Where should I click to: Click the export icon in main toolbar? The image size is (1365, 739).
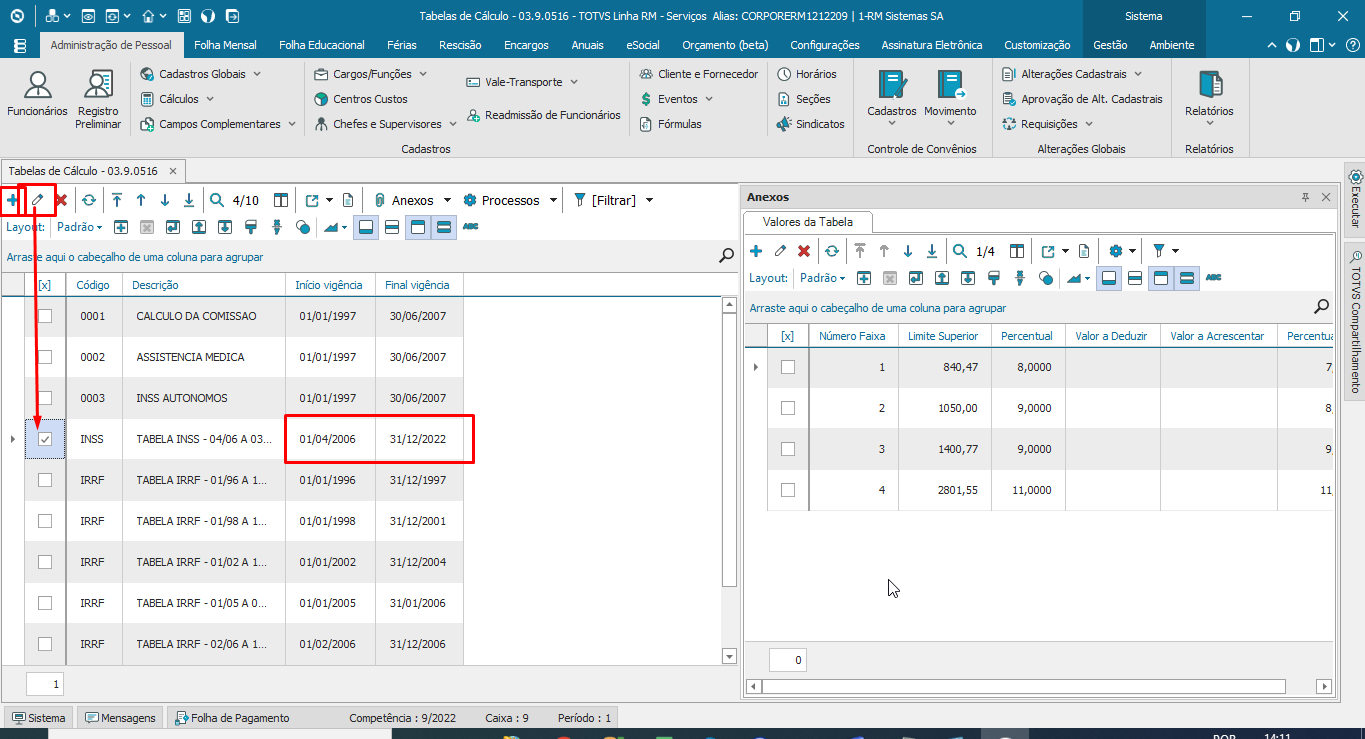point(312,200)
